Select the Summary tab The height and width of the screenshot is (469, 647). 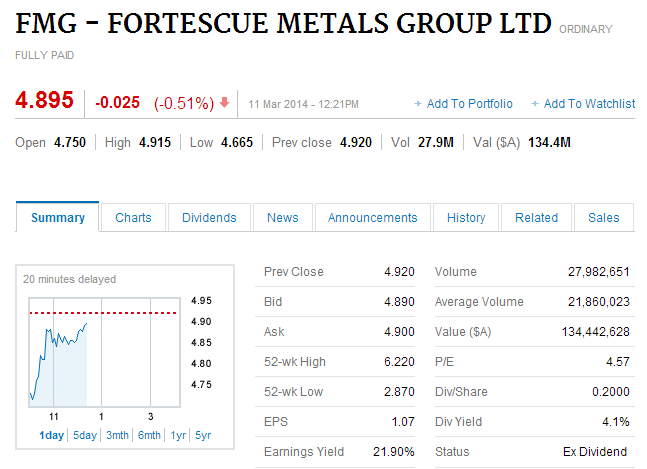click(58, 218)
